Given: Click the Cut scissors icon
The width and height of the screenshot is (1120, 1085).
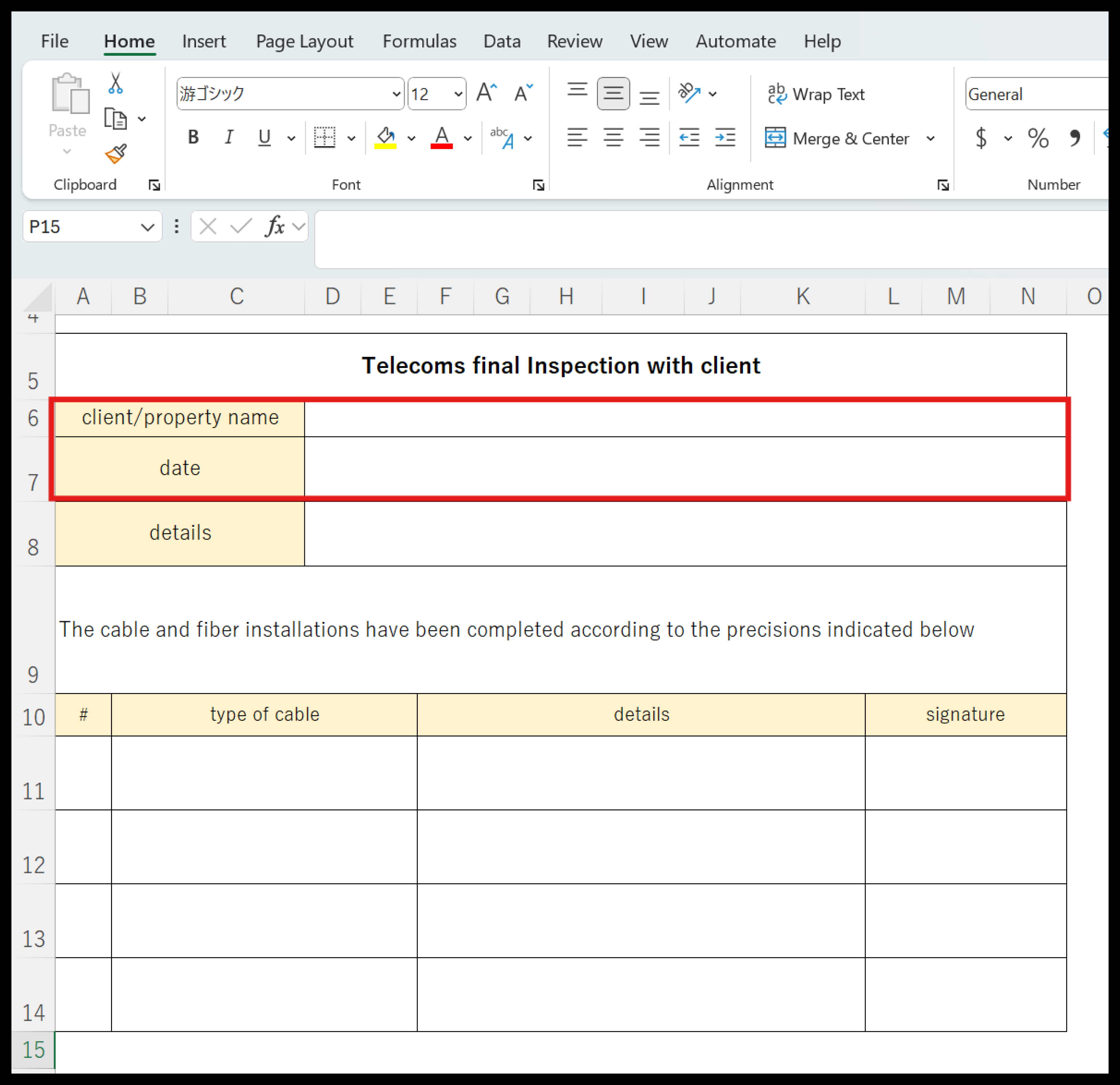Looking at the screenshot, I should click(x=115, y=83).
